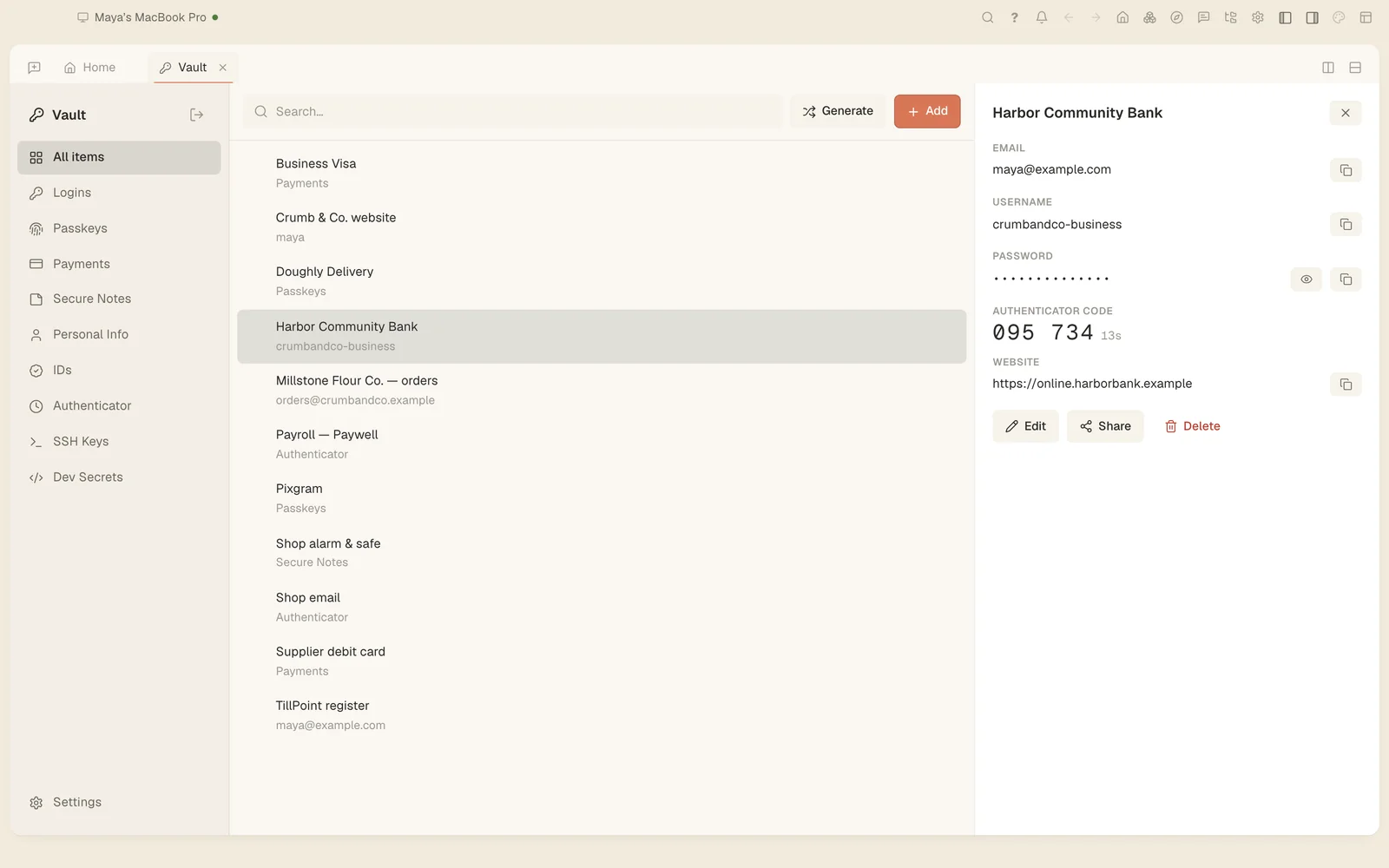Toggle the right sidebar panel icon
Image resolution: width=1389 pixels, height=868 pixels.
coord(1312,17)
